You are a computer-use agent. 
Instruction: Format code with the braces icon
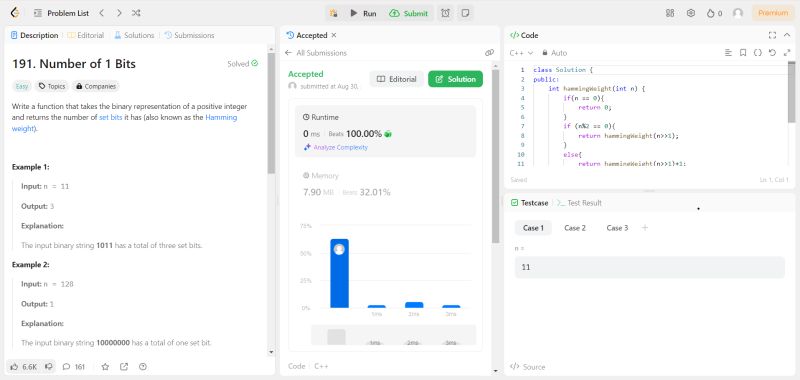click(x=758, y=53)
